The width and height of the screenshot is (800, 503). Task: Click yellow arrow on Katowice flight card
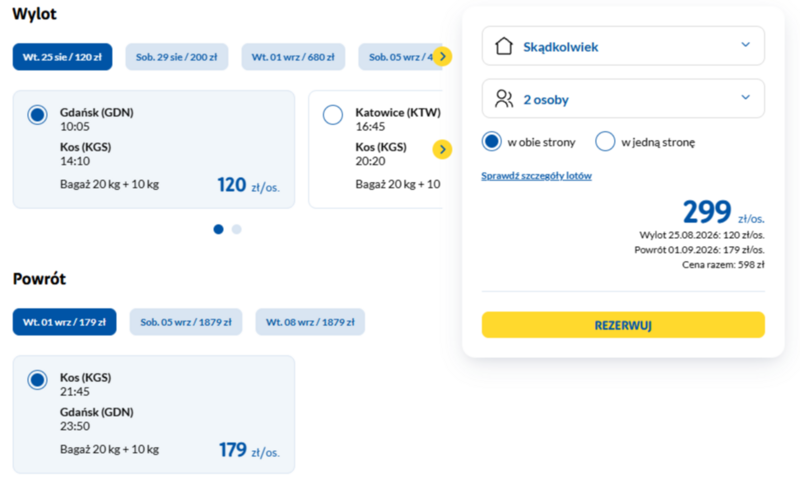click(x=442, y=149)
